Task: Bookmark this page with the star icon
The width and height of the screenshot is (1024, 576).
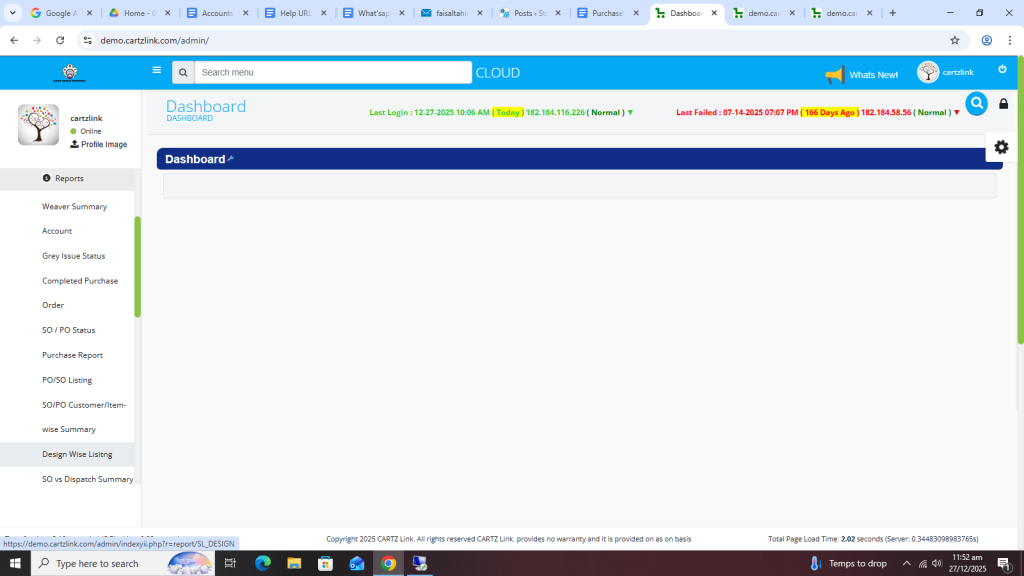Action: pos(954,40)
